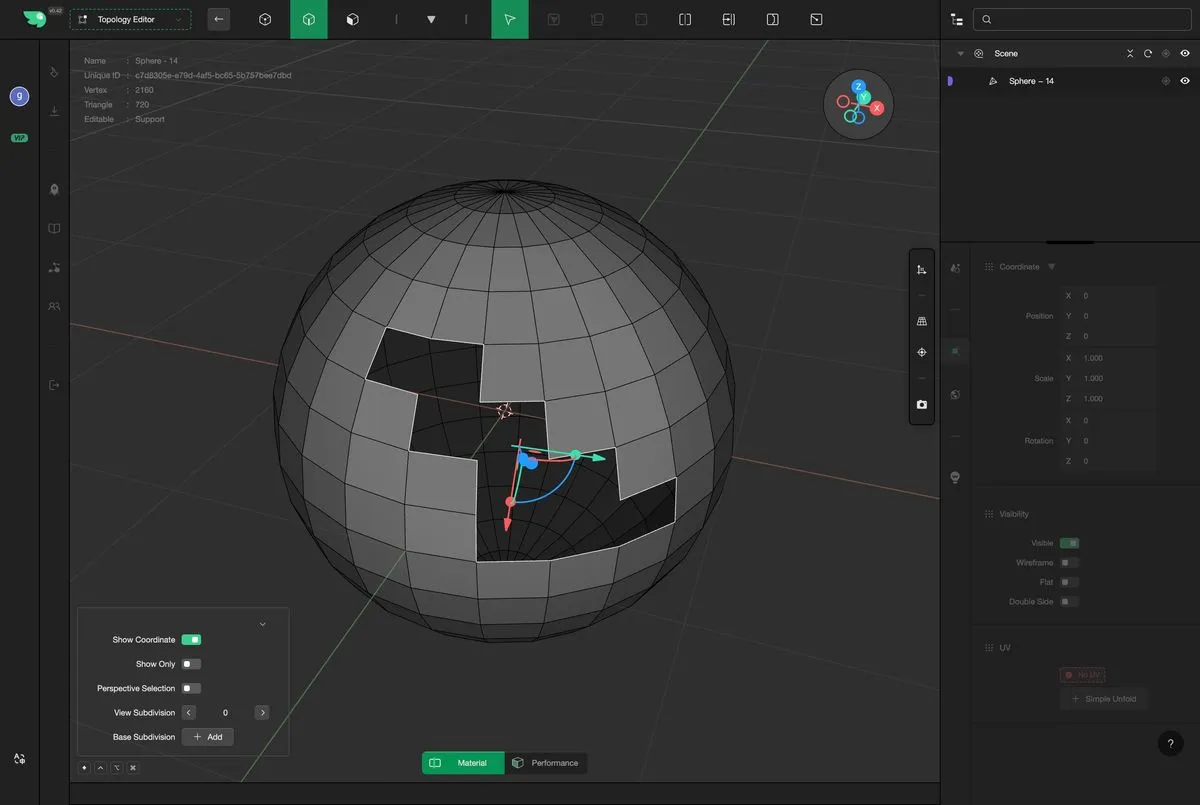Collapse the Scene tree node
The height and width of the screenshot is (805, 1200).
960,54
